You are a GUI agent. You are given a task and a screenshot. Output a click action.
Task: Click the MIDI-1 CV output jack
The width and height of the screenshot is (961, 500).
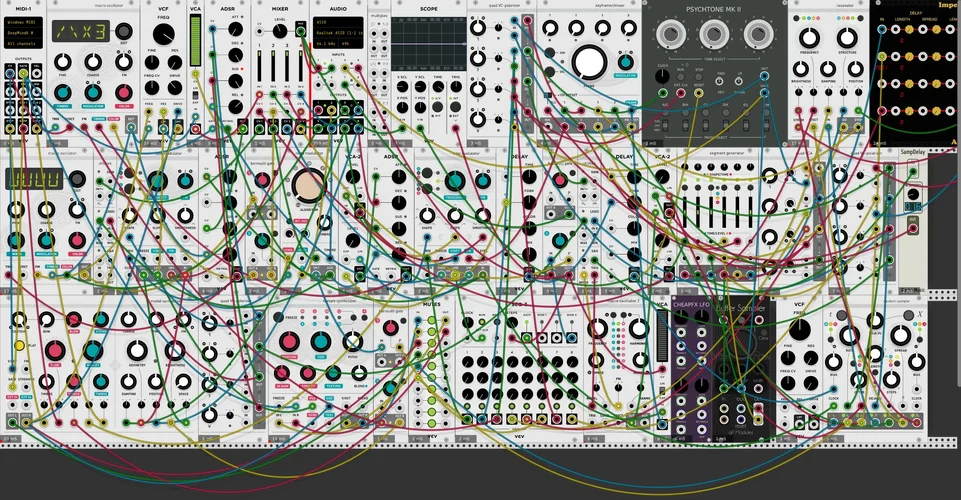point(10,73)
